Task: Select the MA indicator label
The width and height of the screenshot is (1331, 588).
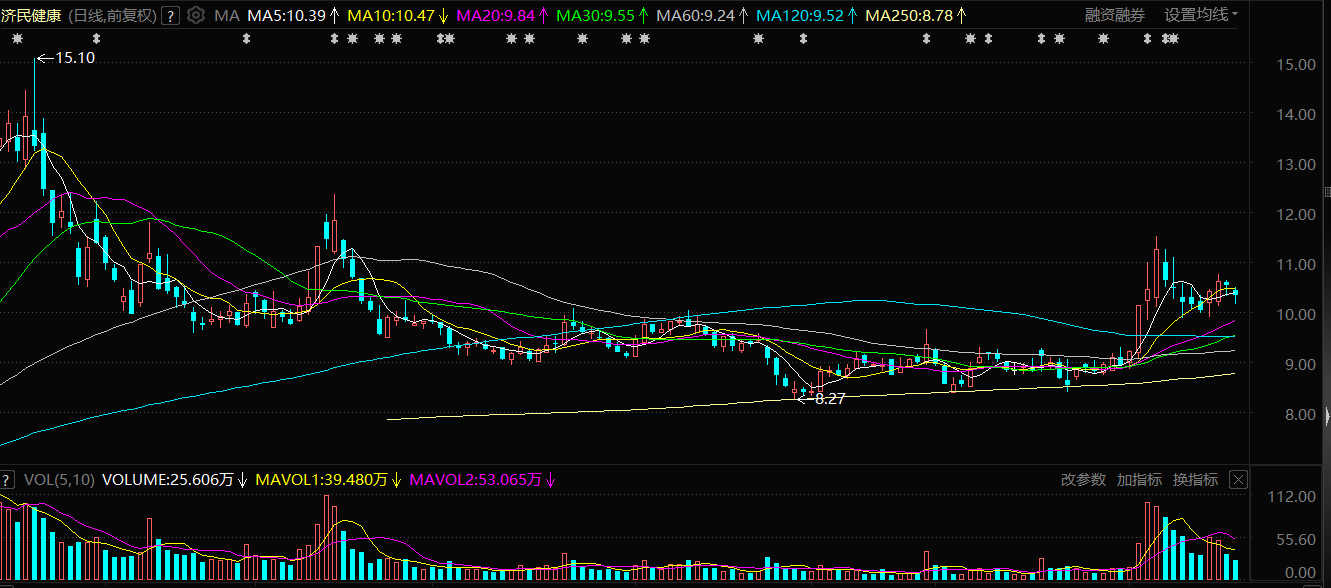Action: pyautogui.click(x=227, y=15)
